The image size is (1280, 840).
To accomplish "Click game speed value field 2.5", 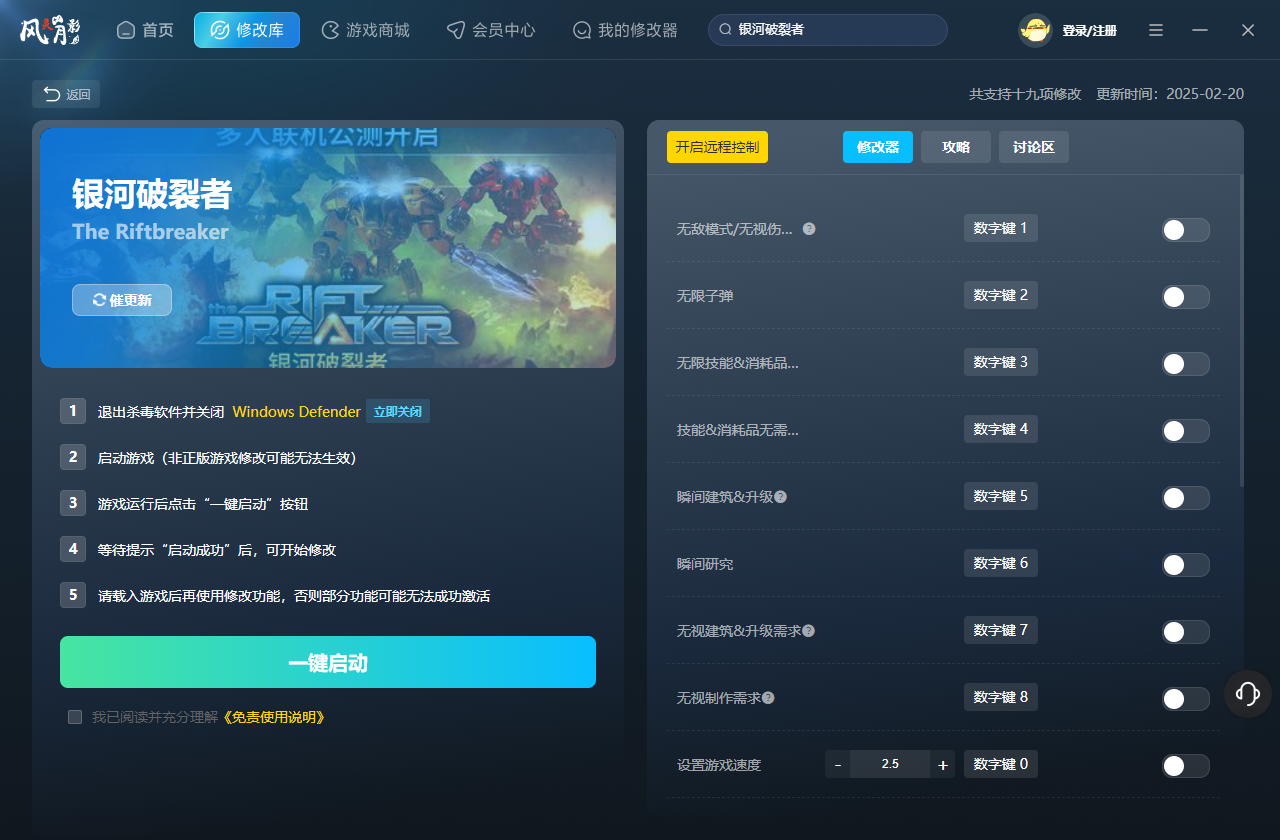I will (x=890, y=764).
